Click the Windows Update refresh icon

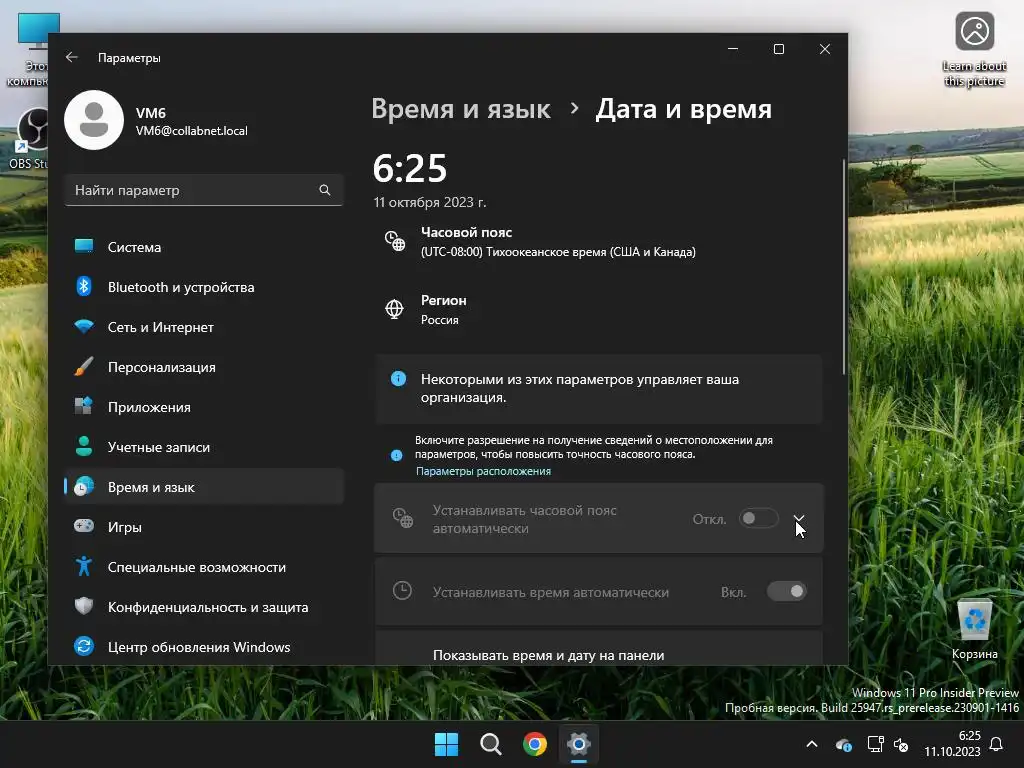point(84,647)
